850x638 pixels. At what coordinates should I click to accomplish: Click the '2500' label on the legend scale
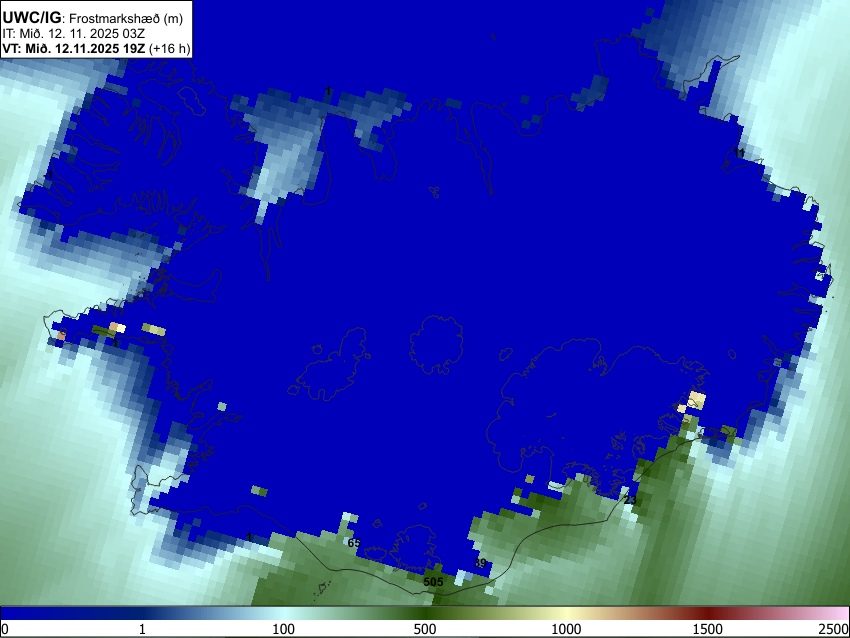click(x=834, y=629)
